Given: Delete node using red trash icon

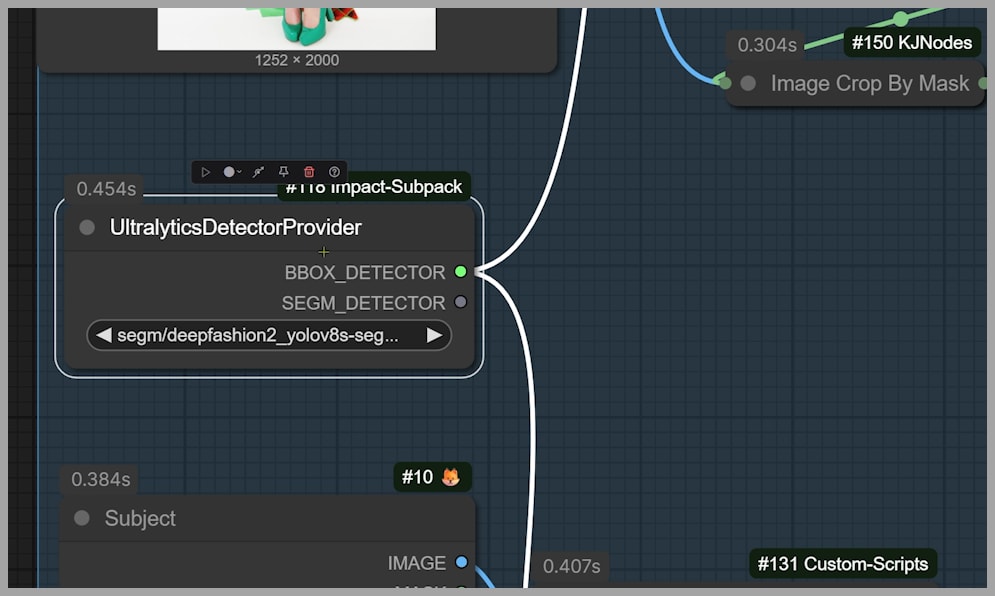Looking at the screenshot, I should point(309,172).
